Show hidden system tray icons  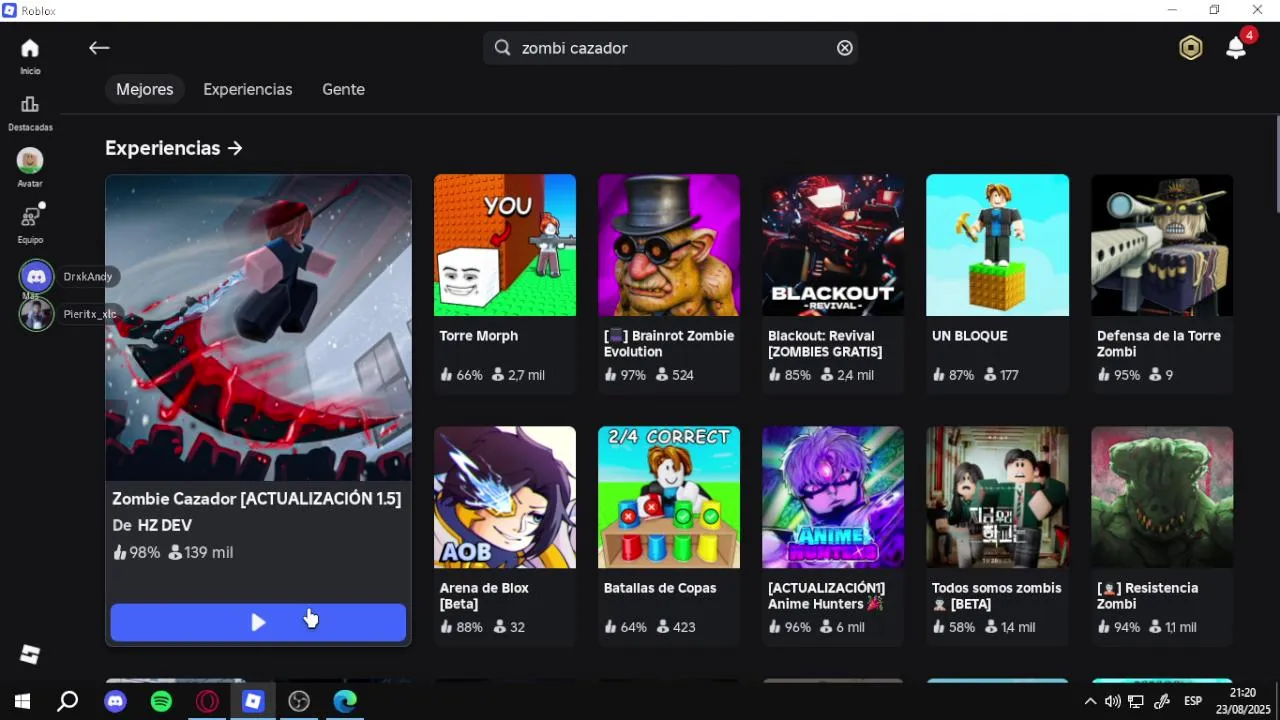click(x=1090, y=702)
